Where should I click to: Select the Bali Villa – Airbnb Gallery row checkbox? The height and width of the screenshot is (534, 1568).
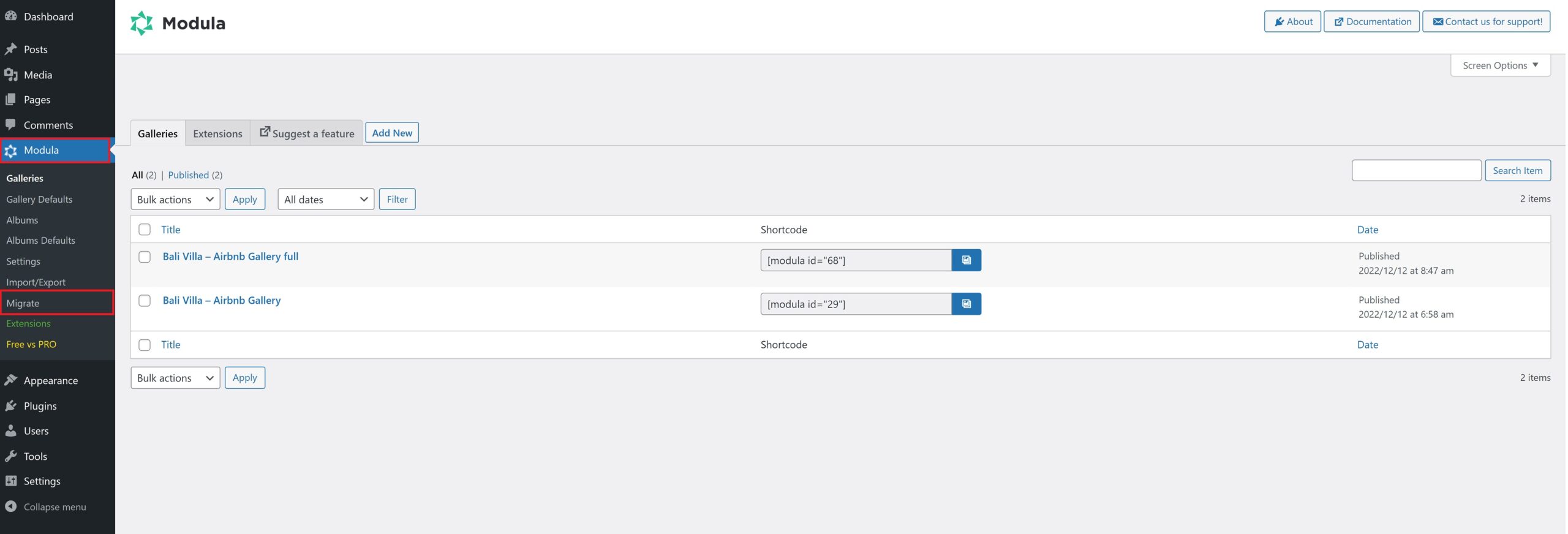(x=145, y=301)
